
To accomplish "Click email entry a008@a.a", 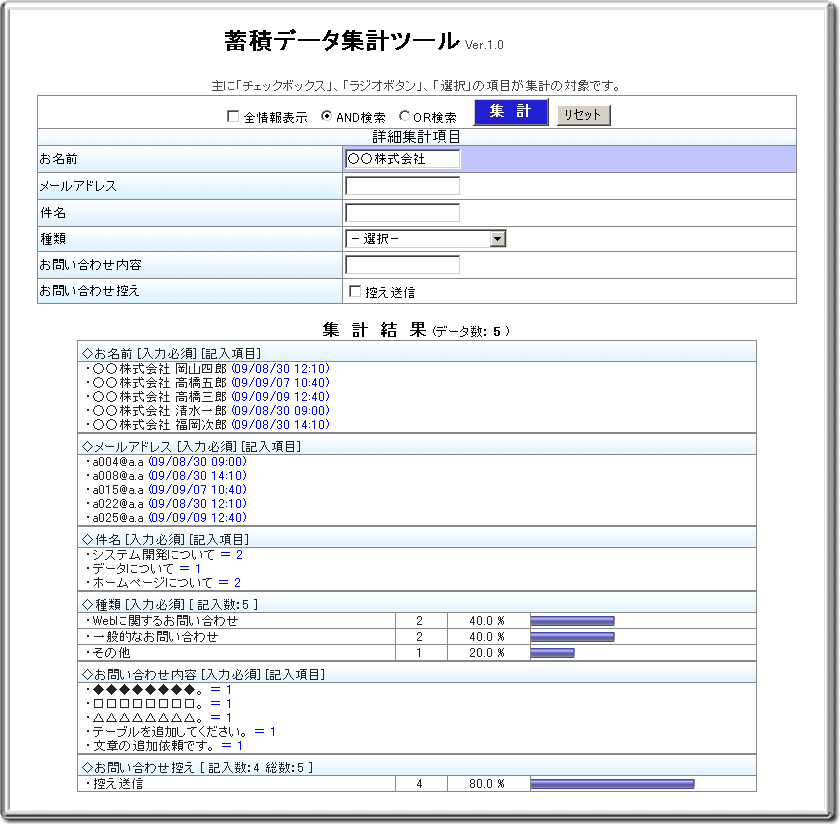I will click(167, 475).
